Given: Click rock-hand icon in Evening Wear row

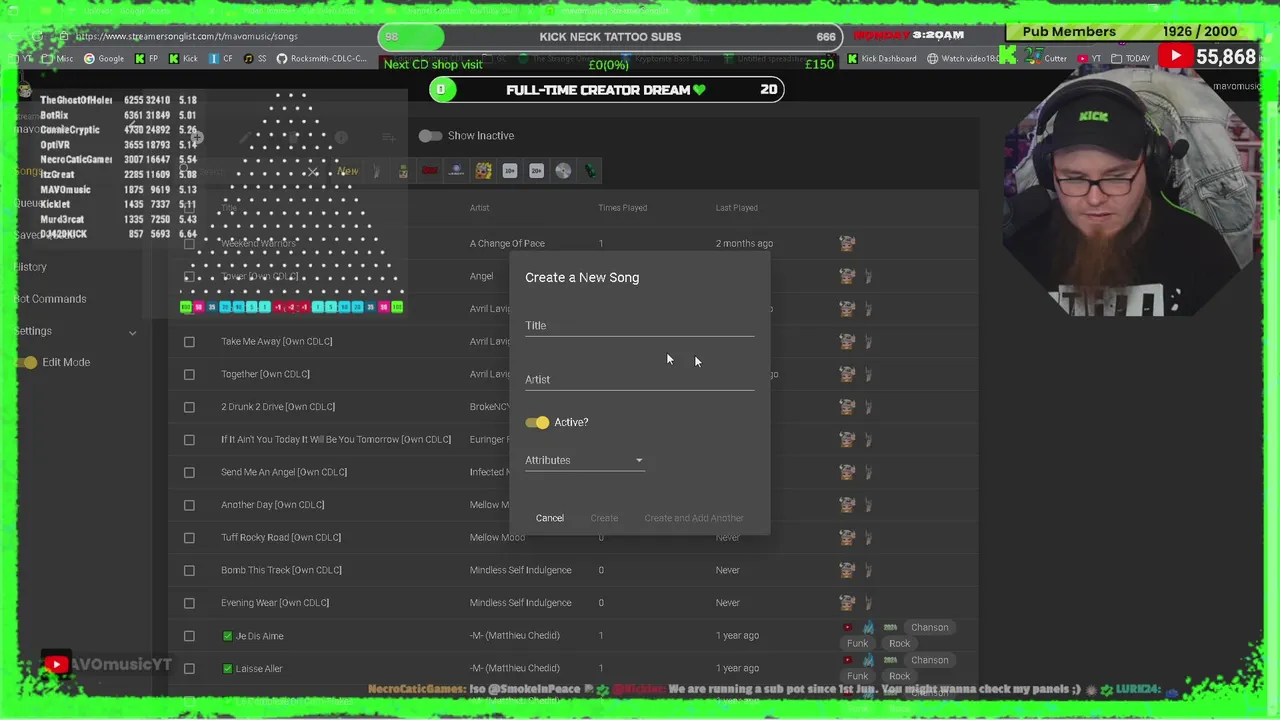Looking at the screenshot, I should coord(868,603).
